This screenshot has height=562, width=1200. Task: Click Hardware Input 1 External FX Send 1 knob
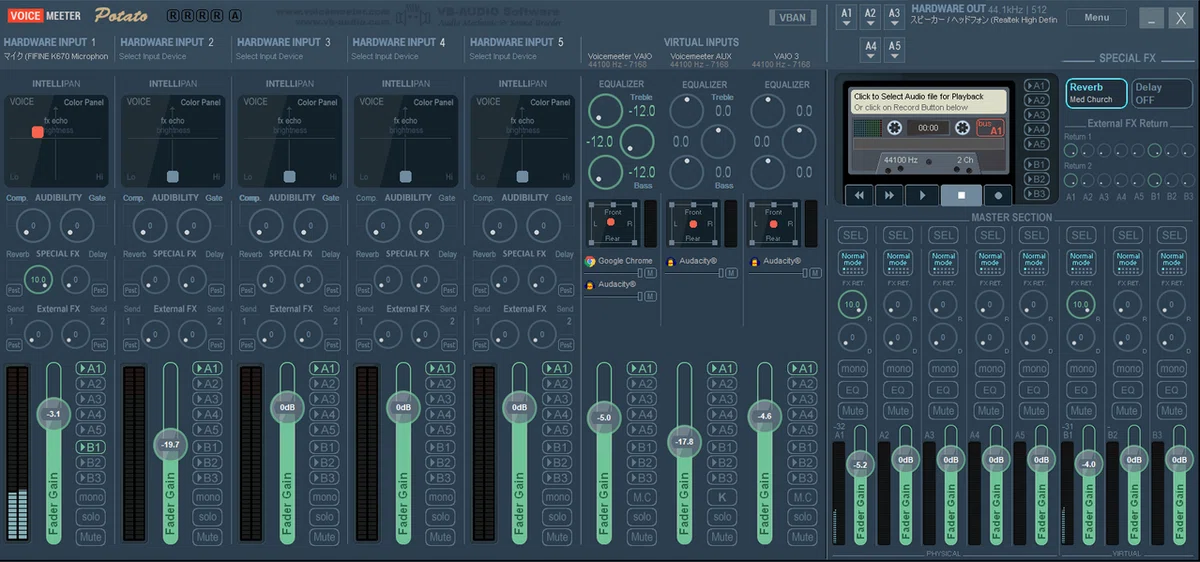(38, 336)
